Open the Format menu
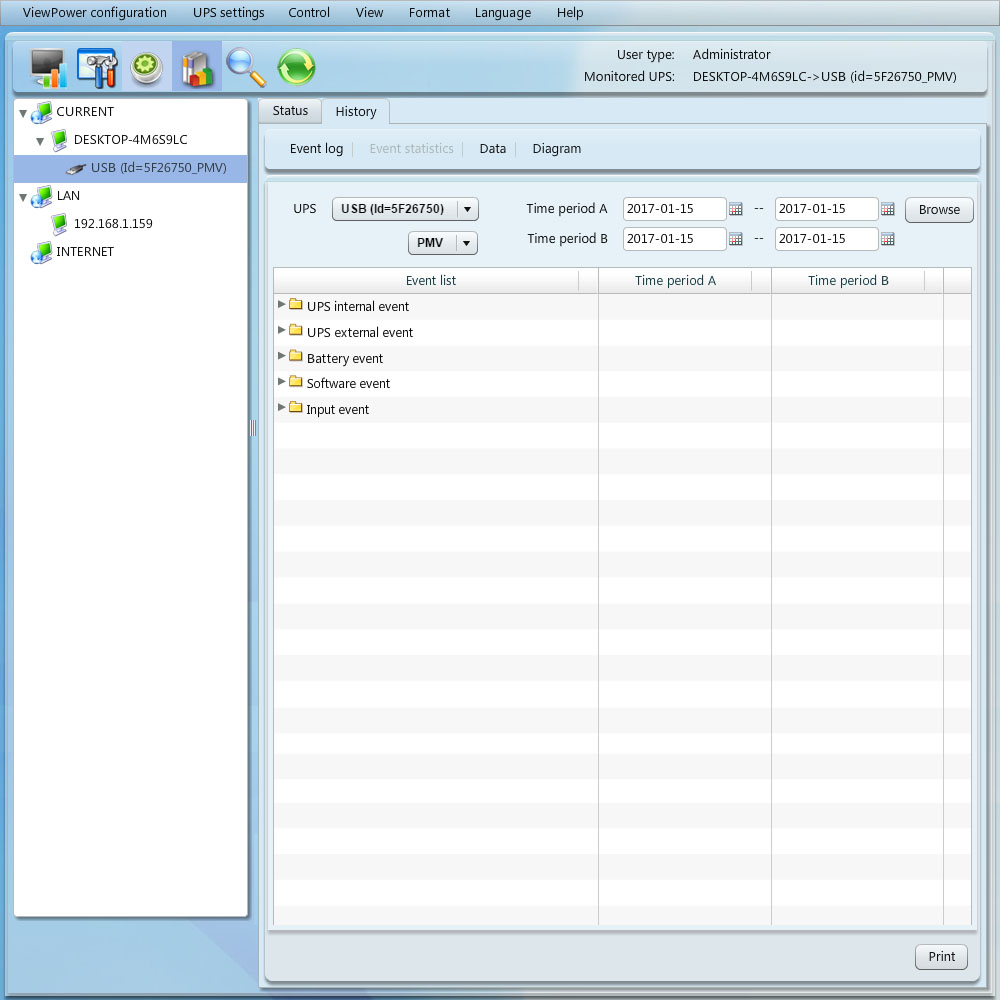The height and width of the screenshot is (1000, 1000). (x=429, y=13)
